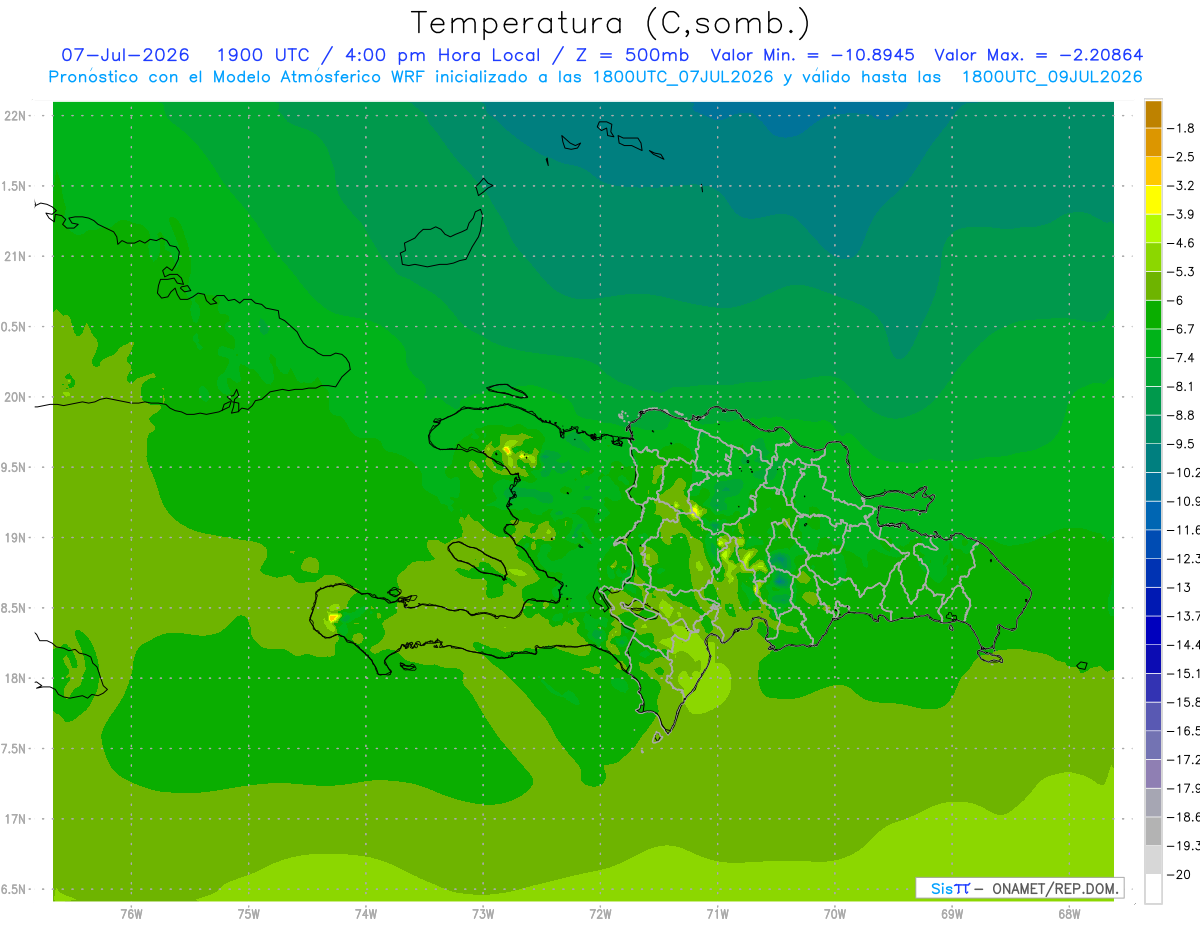Click the '-5.3' colorbar value
The image size is (1200, 927).
[1181, 272]
